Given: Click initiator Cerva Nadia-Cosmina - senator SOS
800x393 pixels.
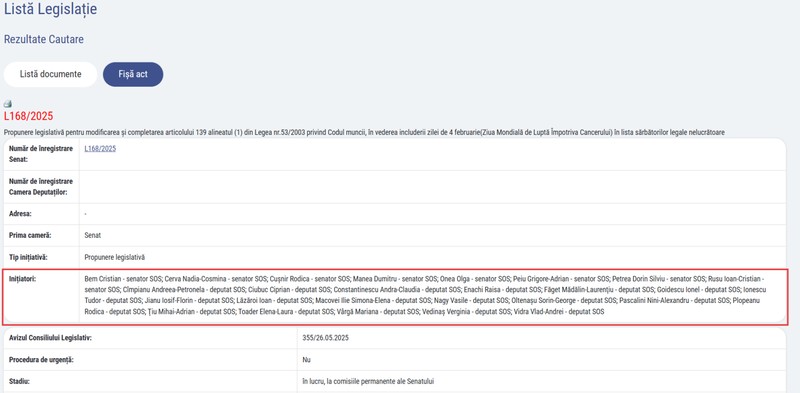Looking at the screenshot, I should tap(216, 279).
